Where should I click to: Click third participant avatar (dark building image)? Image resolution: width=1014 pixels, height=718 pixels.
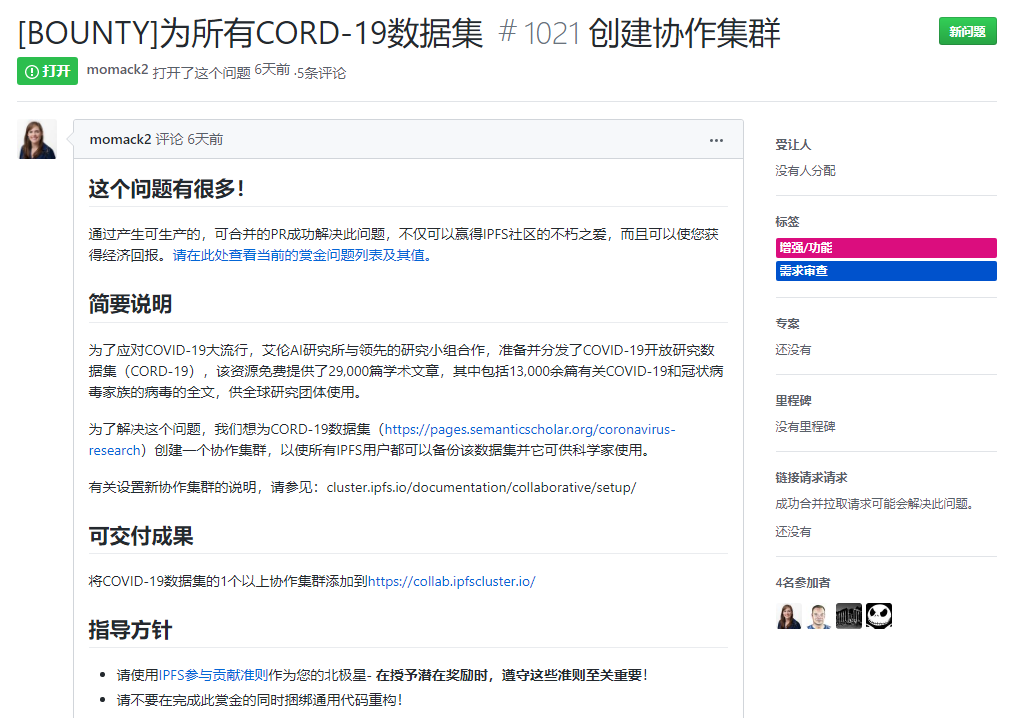click(848, 616)
